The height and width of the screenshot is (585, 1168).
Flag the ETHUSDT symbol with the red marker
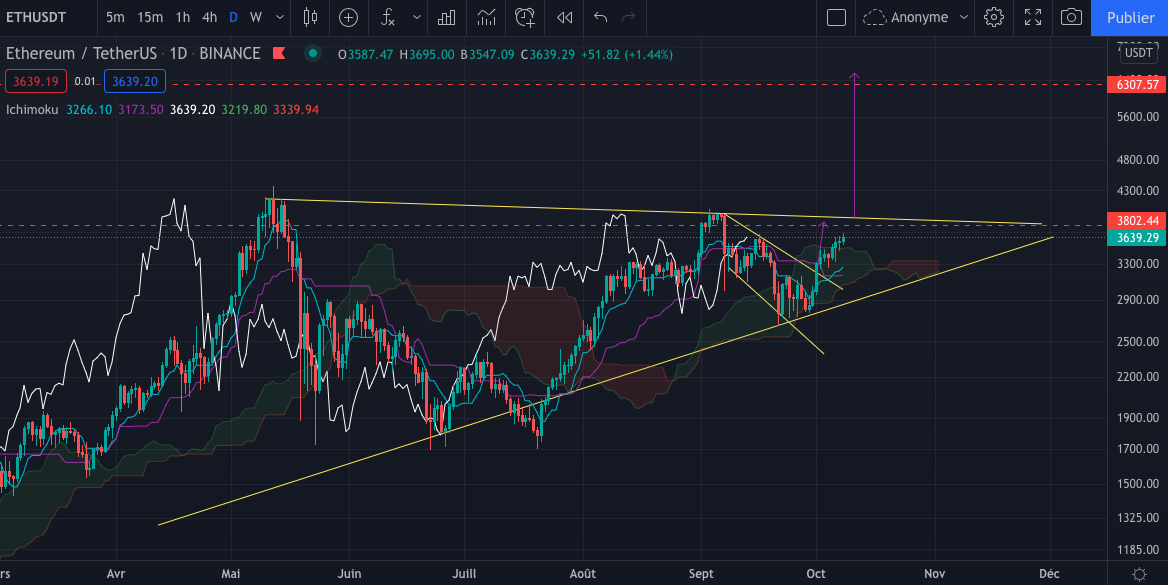point(281,53)
